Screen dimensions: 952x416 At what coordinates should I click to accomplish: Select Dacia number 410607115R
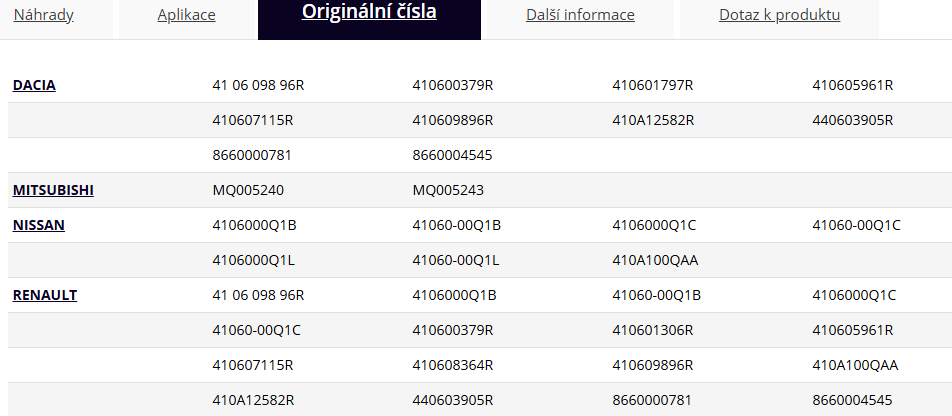(x=253, y=120)
